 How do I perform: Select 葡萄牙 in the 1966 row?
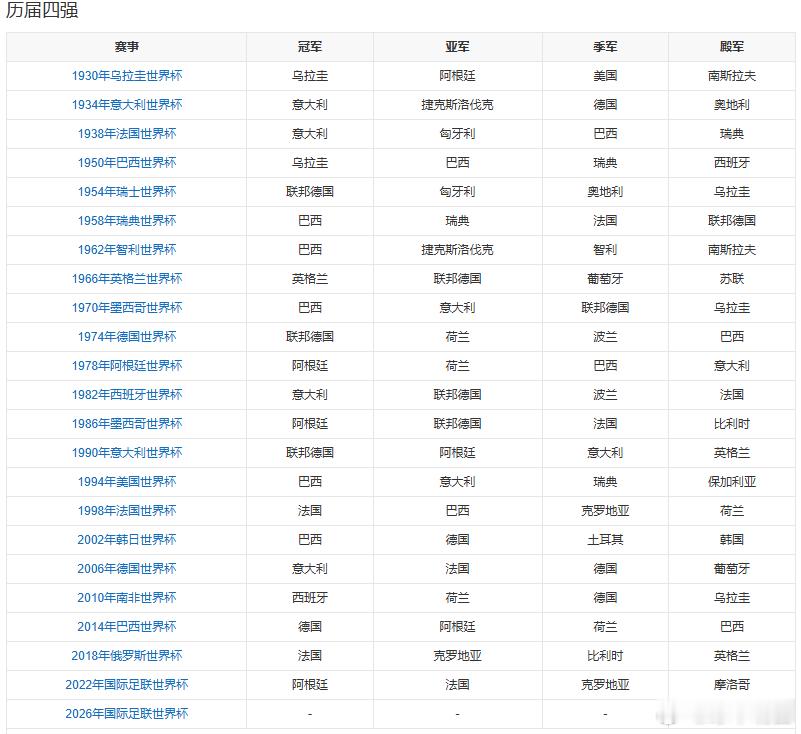[x=605, y=279]
